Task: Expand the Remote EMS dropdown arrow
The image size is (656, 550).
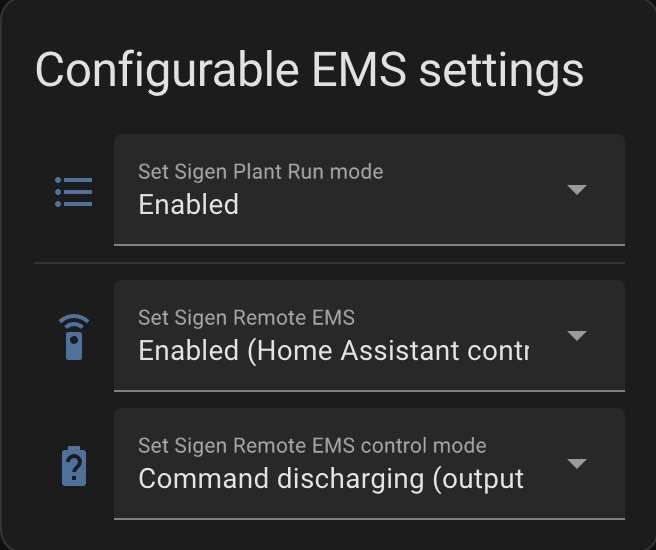Action: (x=577, y=335)
